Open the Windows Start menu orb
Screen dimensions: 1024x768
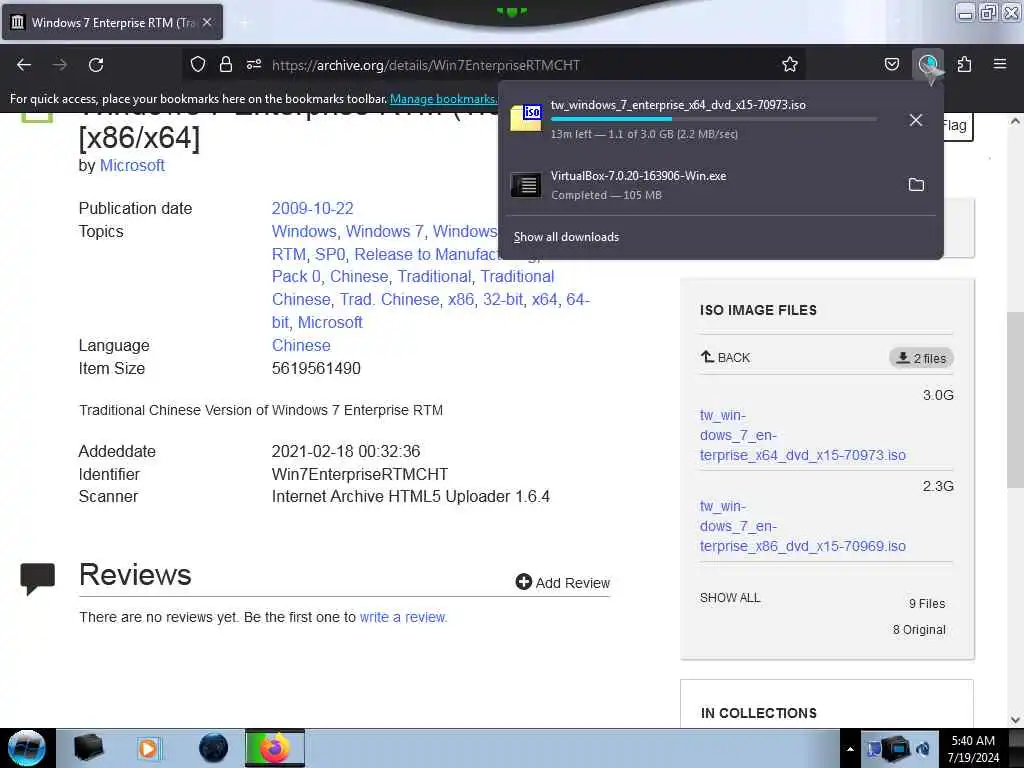click(26, 748)
